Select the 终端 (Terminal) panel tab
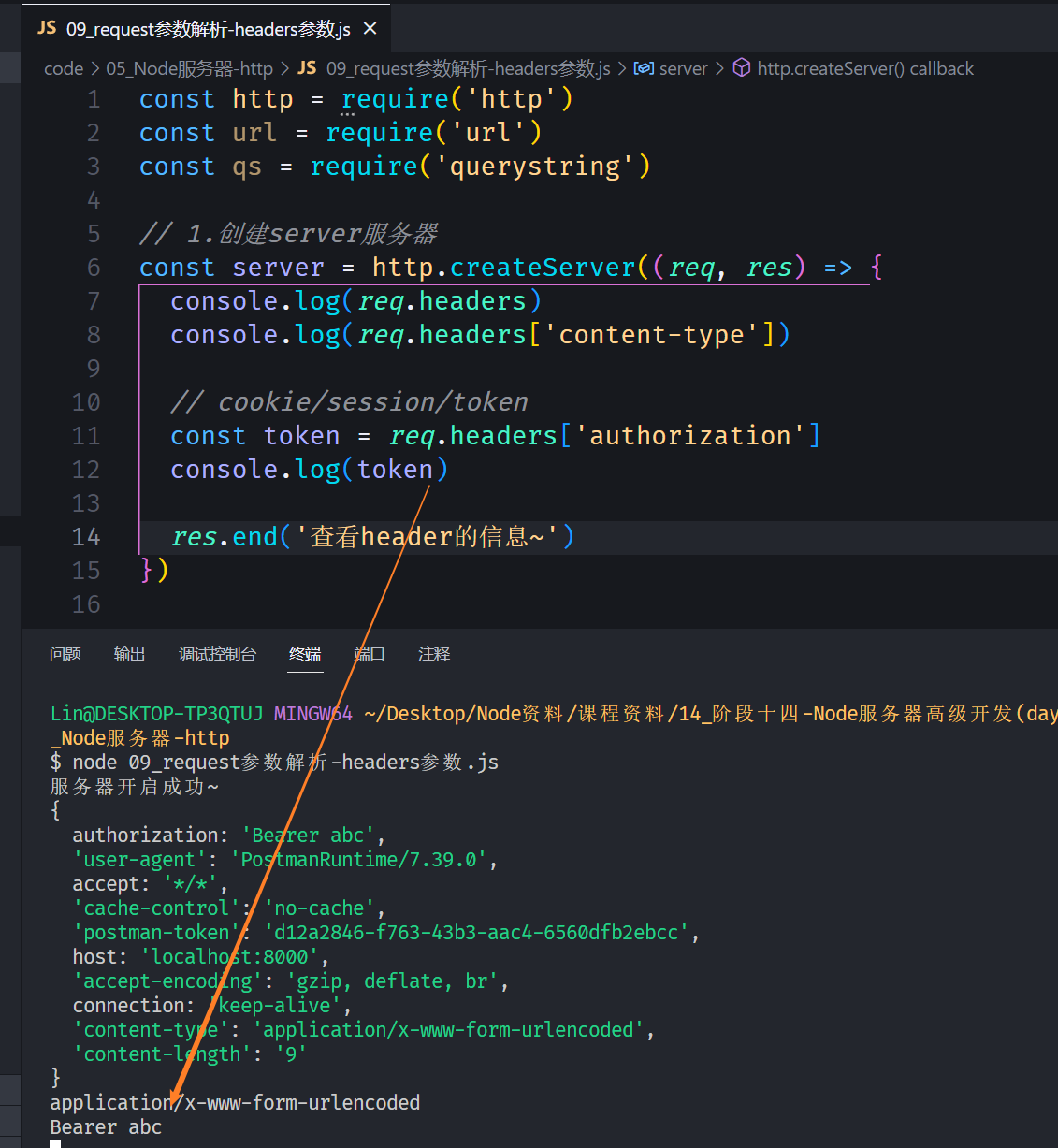 click(x=305, y=654)
